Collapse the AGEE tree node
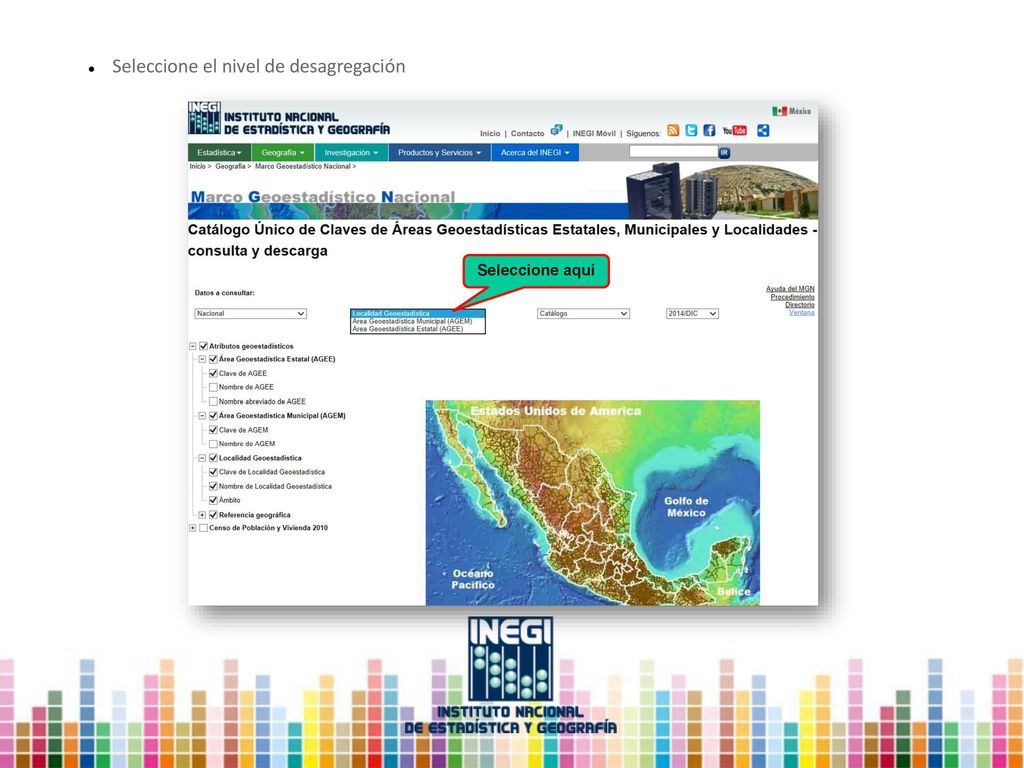The width and height of the screenshot is (1024, 768). click(202, 359)
